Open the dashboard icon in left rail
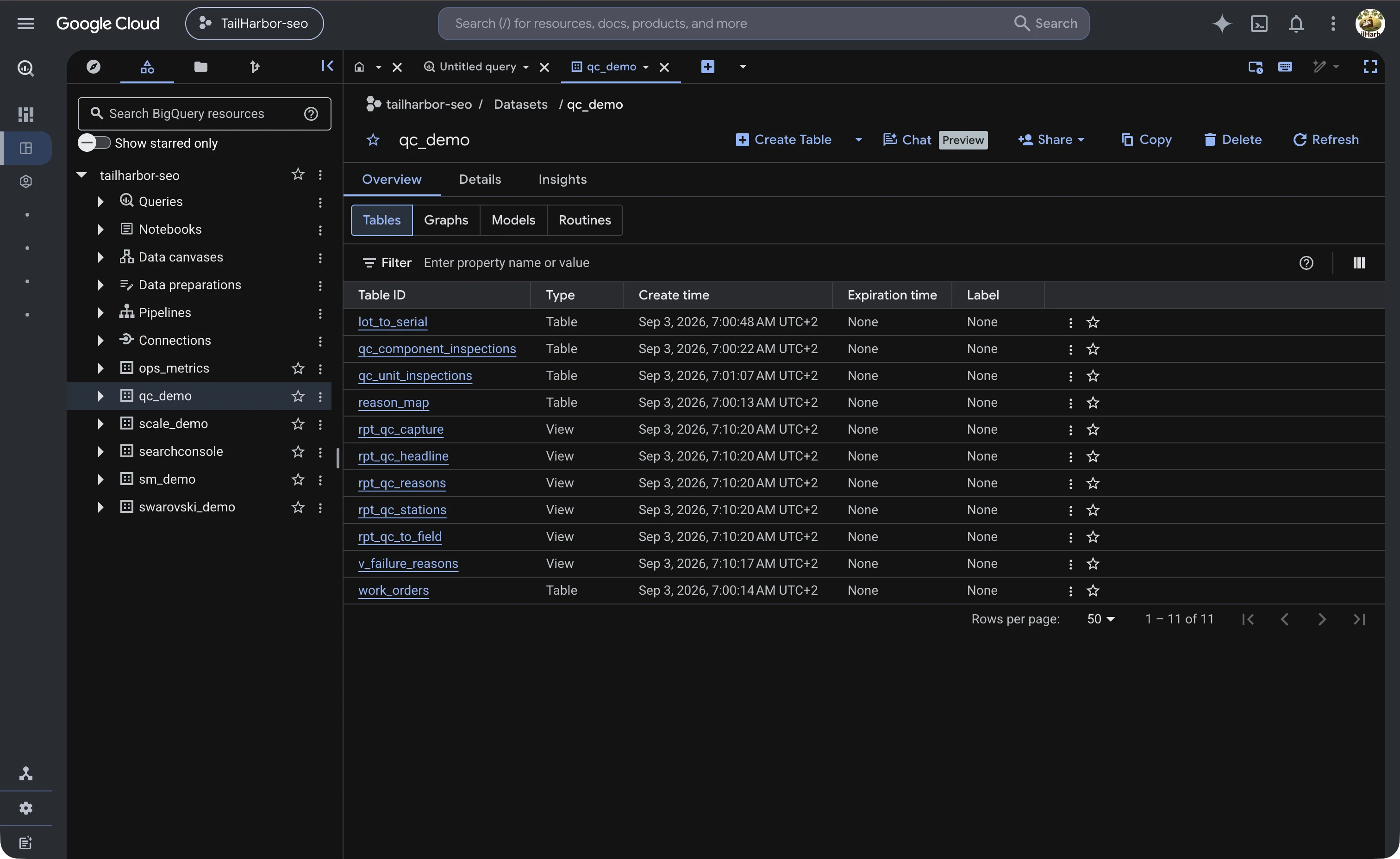Image resolution: width=1400 pixels, height=859 pixels. (25, 115)
